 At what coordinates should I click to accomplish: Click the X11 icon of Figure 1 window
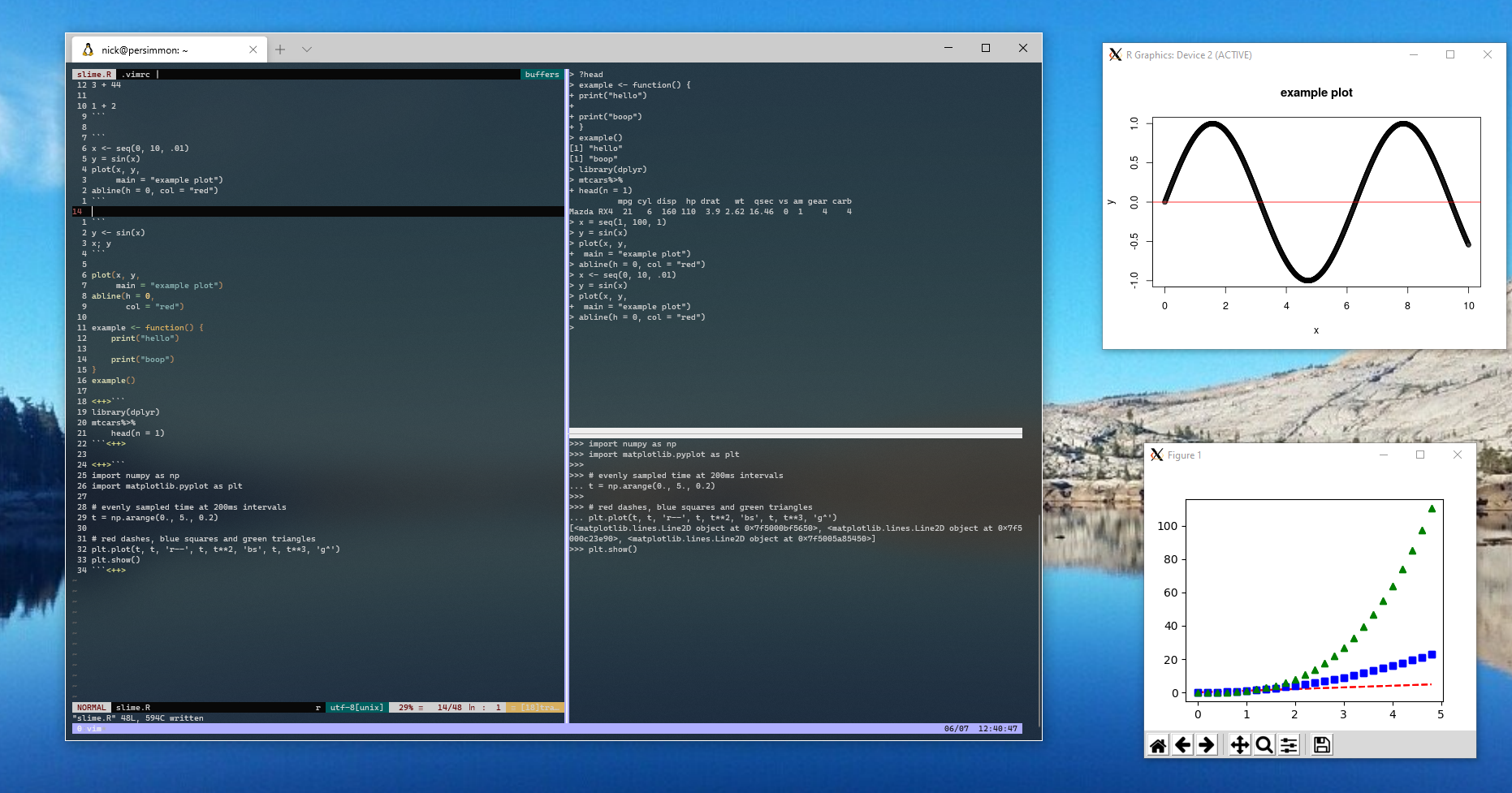click(x=1157, y=455)
